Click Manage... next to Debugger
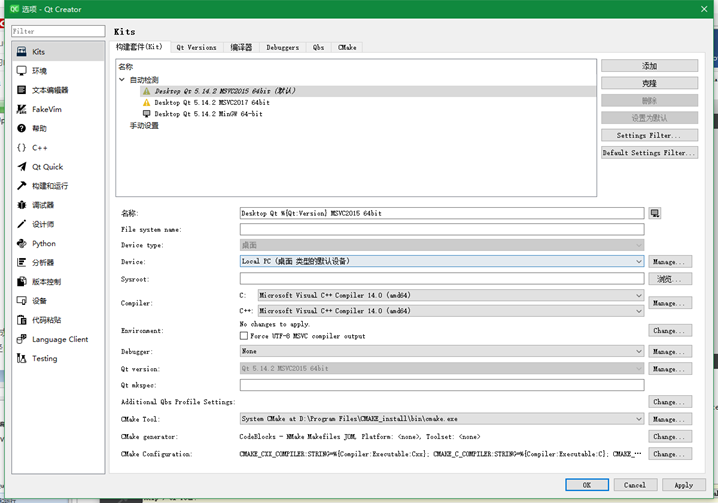718x503 pixels. point(670,351)
